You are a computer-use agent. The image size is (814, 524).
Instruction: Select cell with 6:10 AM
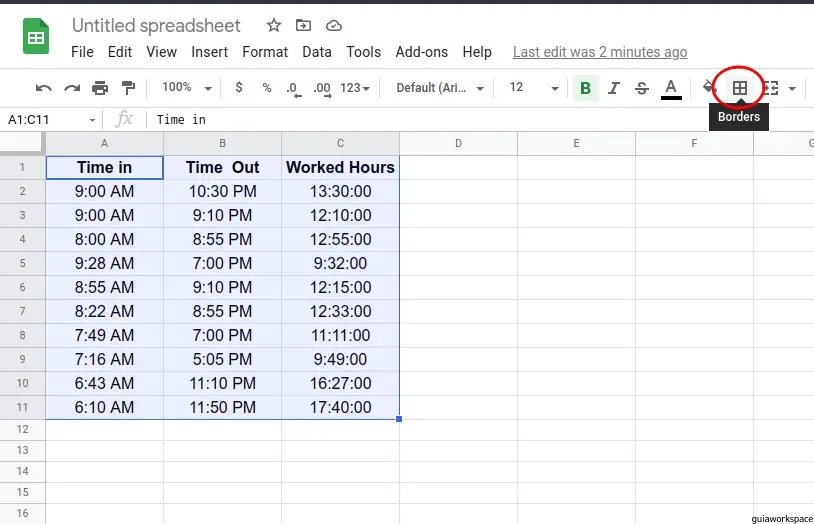click(104, 407)
